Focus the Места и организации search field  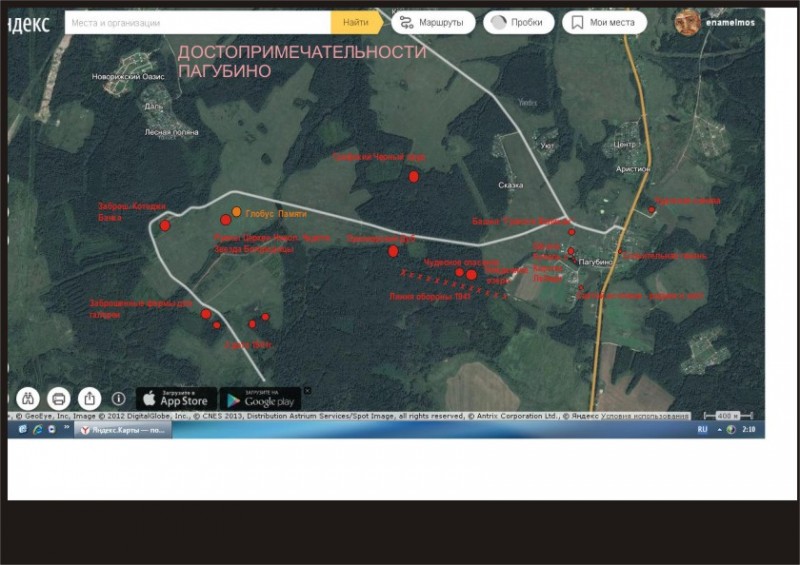tap(198, 22)
